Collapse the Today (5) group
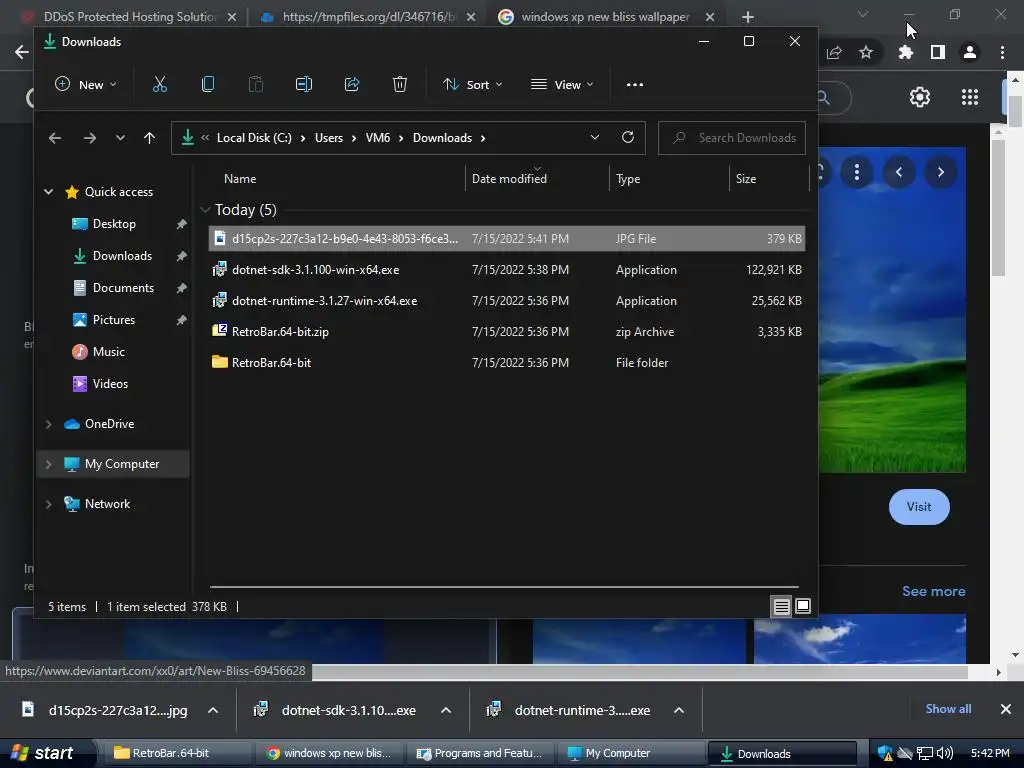Image resolution: width=1024 pixels, height=768 pixels. coord(205,210)
